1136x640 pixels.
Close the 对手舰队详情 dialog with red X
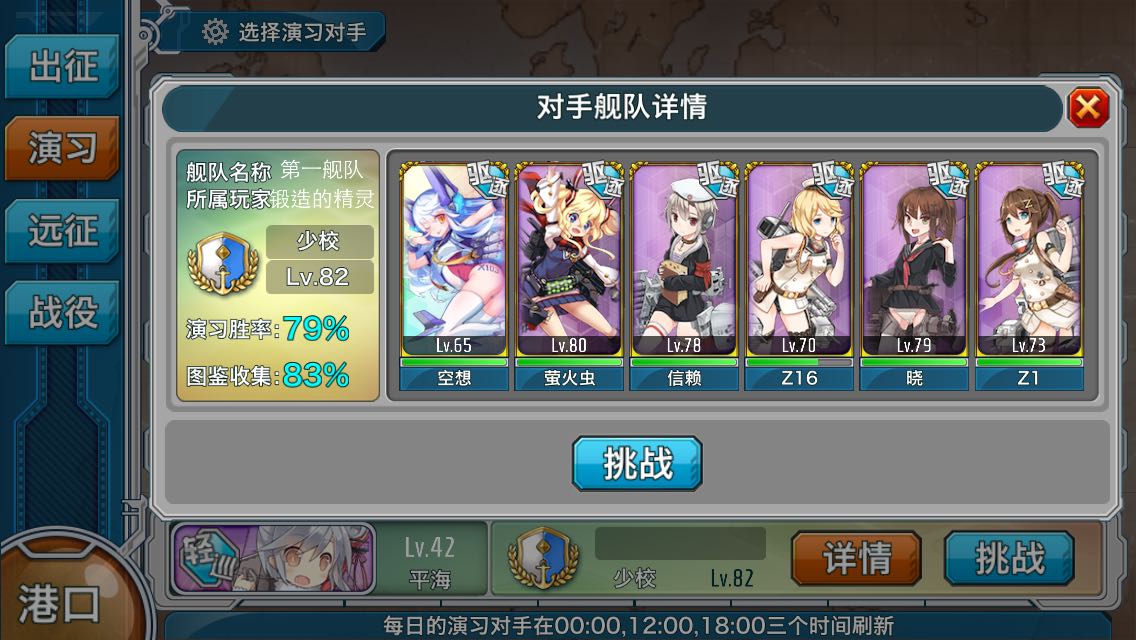coord(1087,107)
